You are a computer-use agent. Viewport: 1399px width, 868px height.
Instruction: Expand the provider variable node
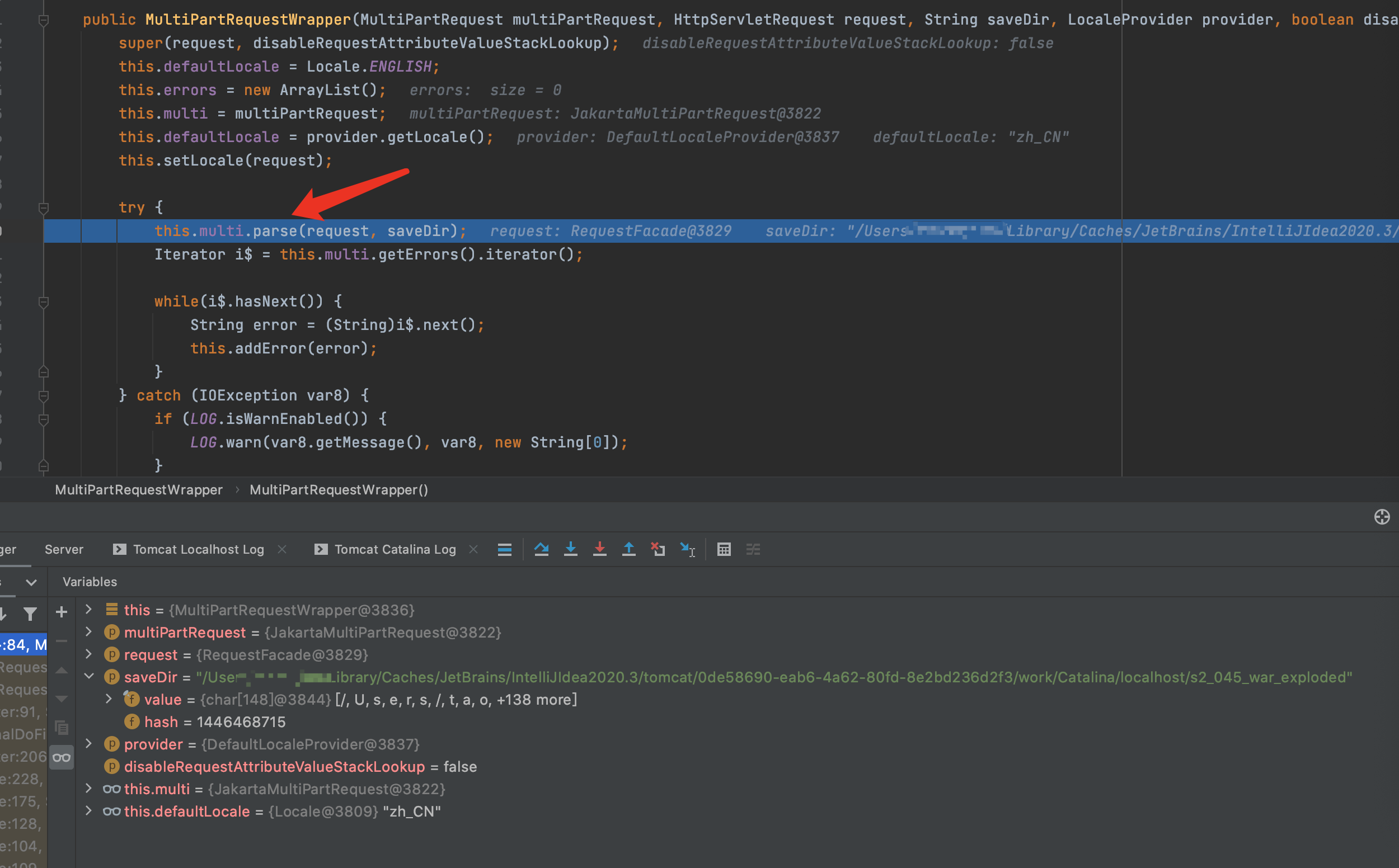coord(88,743)
